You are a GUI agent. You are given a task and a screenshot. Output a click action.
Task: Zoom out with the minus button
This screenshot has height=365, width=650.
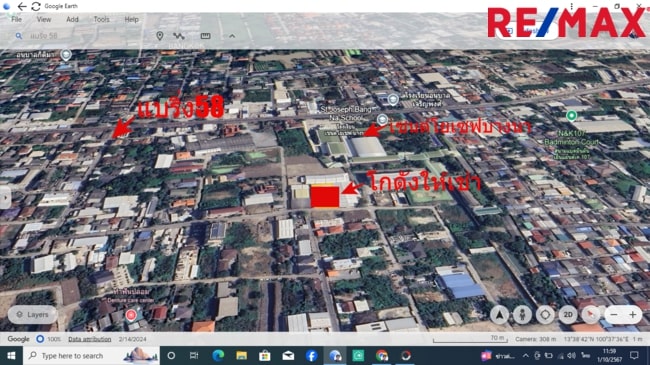point(614,315)
